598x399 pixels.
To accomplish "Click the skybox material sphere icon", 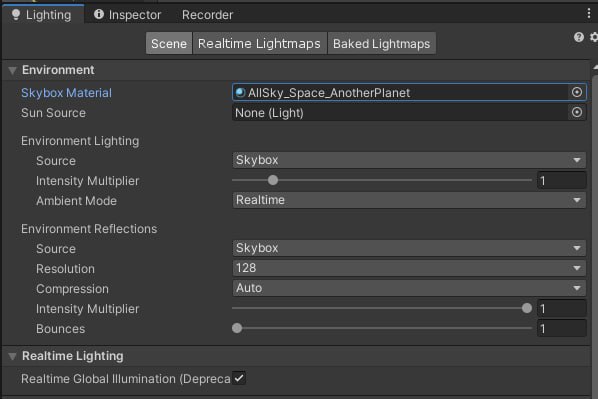I will pos(240,92).
